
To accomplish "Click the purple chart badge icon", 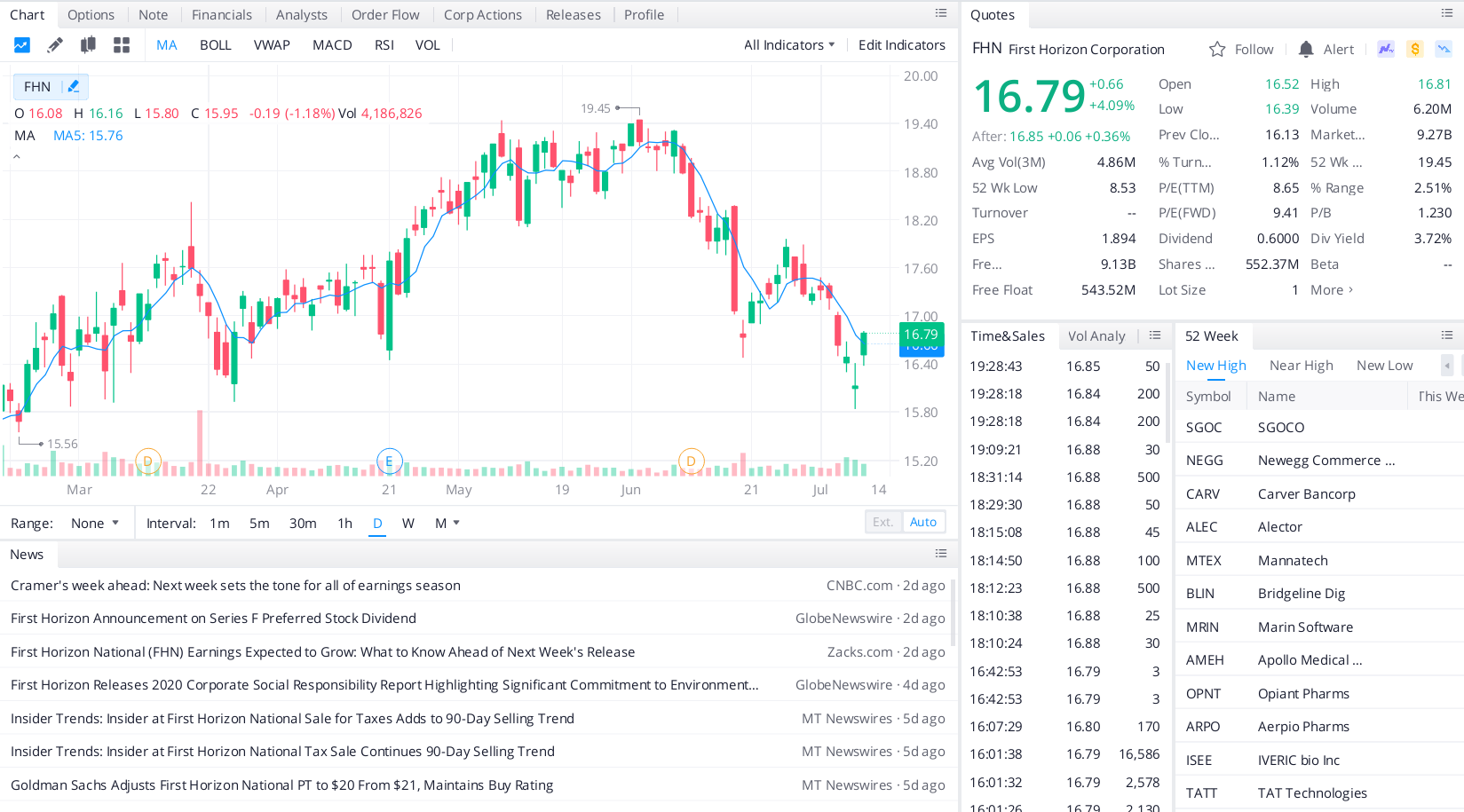I will coord(1386,49).
